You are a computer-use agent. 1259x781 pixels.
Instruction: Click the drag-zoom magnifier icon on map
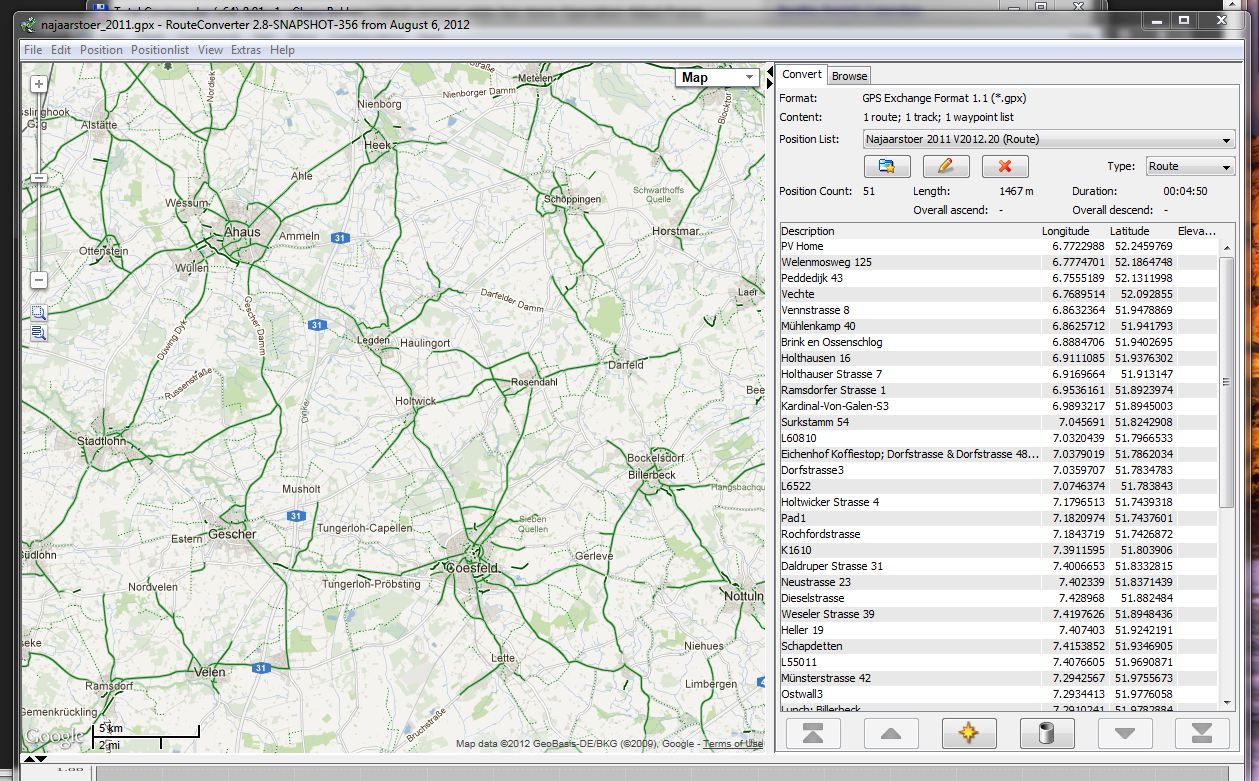click(38, 313)
